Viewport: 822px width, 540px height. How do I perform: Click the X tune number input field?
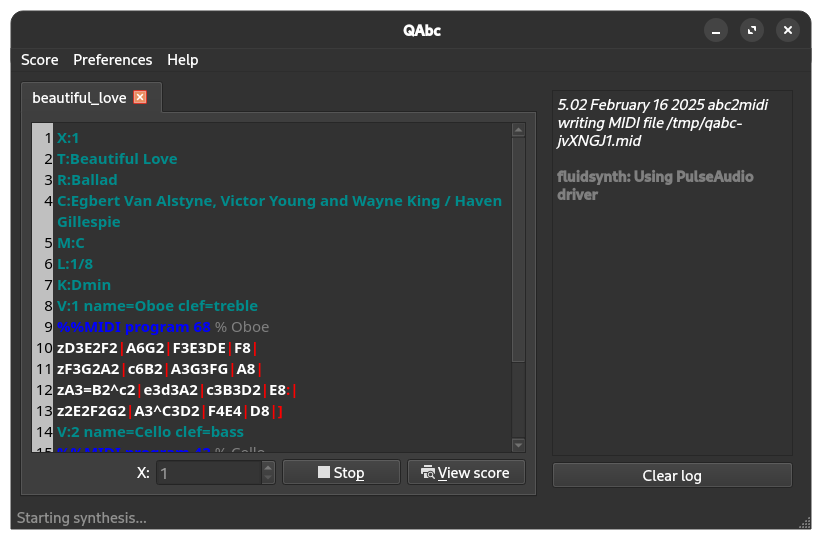click(x=207, y=473)
